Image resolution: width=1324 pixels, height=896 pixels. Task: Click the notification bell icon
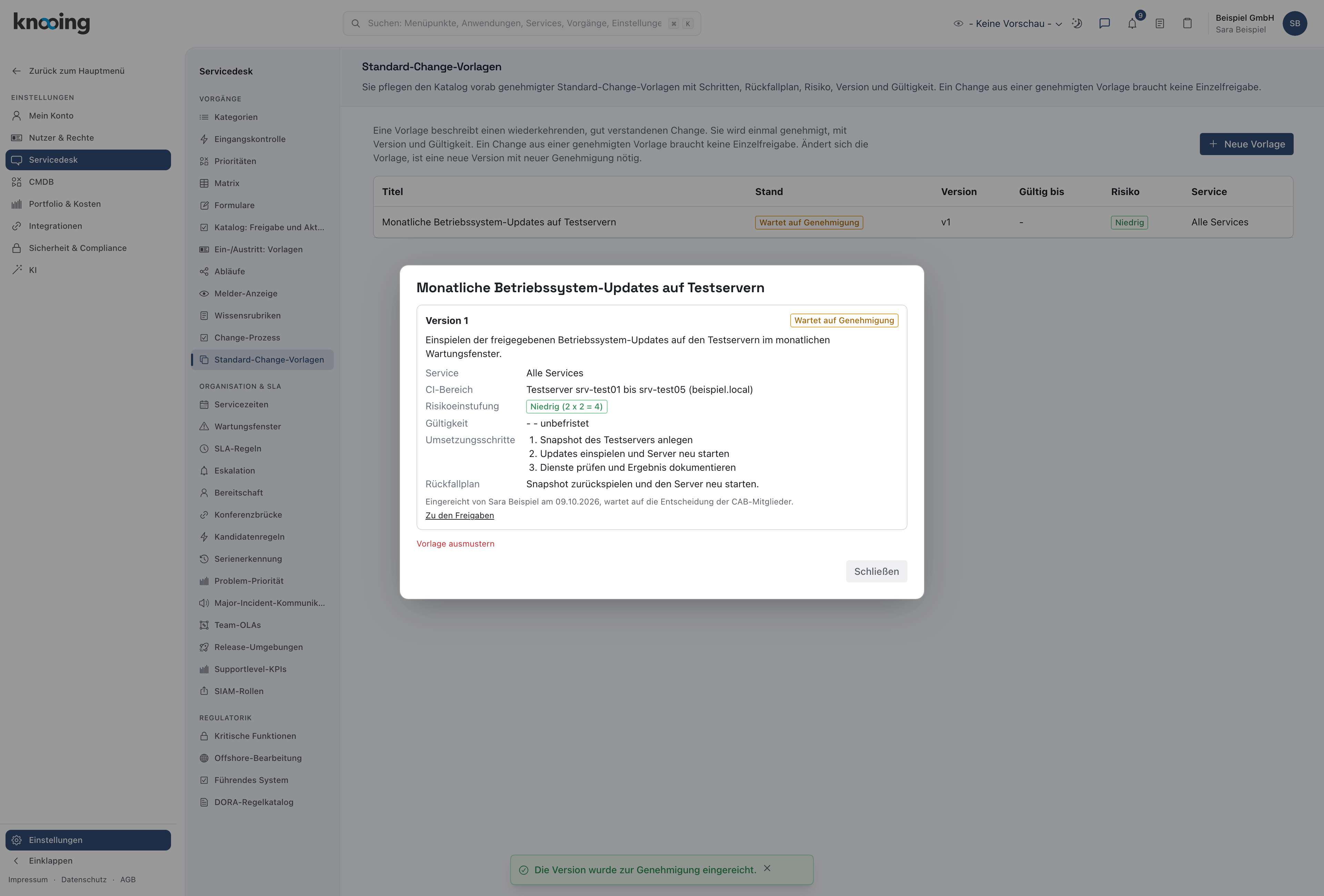1132,23
